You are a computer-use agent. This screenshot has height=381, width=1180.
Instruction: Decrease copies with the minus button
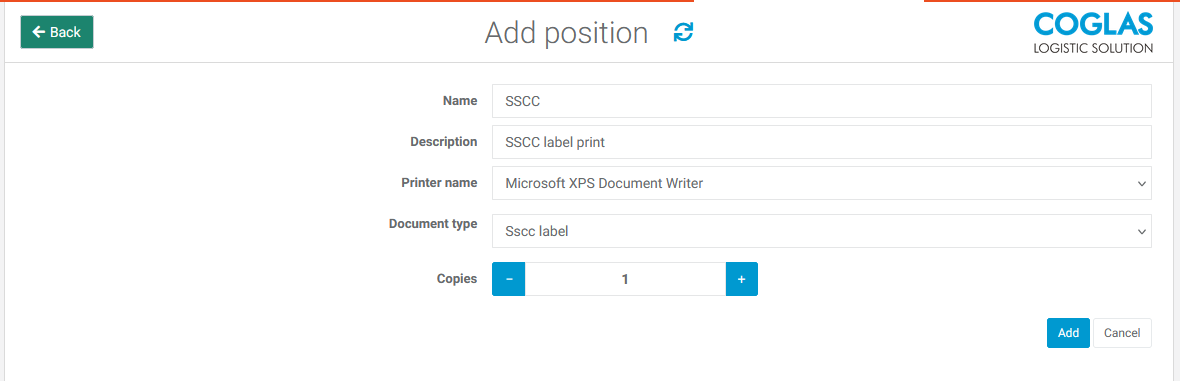509,279
